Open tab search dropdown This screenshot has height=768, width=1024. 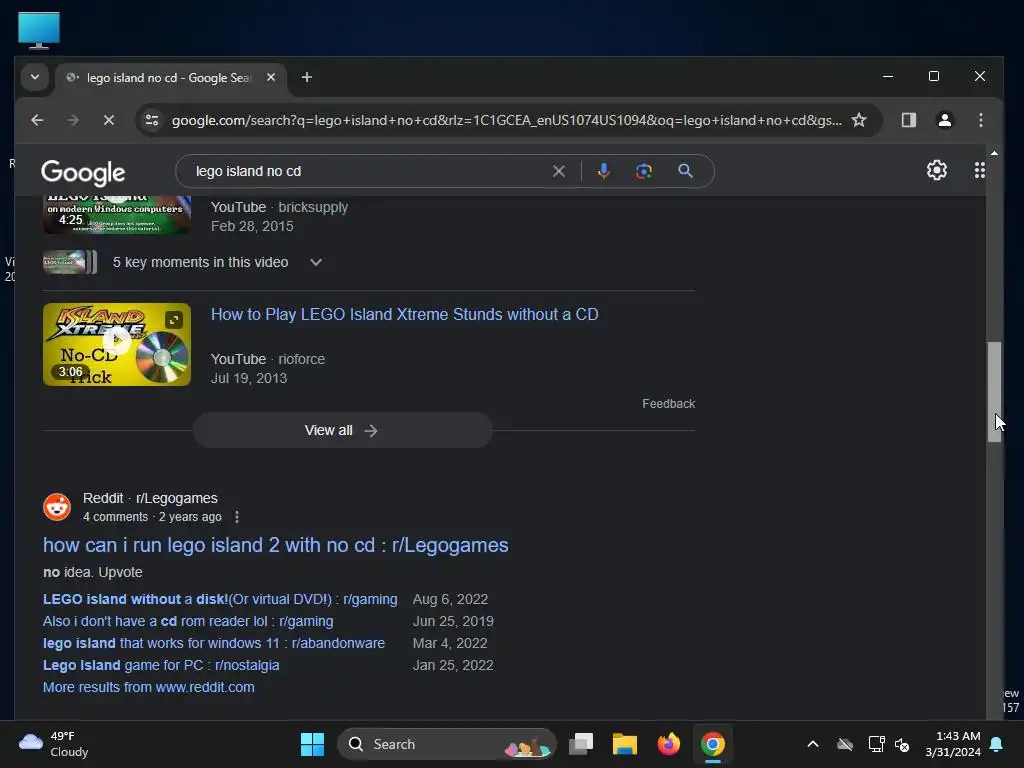(x=35, y=77)
